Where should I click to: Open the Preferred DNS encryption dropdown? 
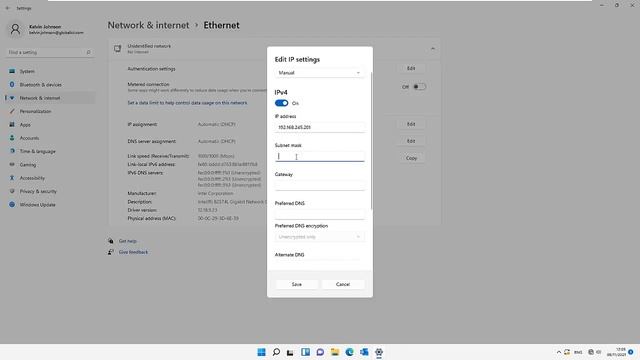click(x=320, y=237)
